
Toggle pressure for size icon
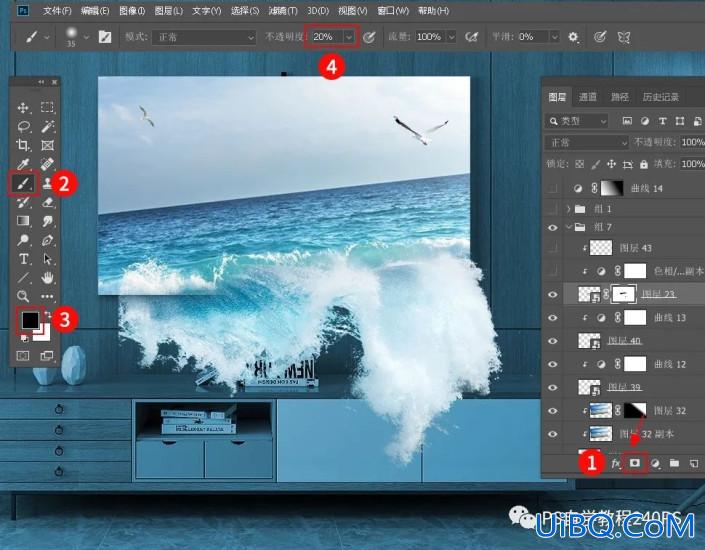(600, 37)
